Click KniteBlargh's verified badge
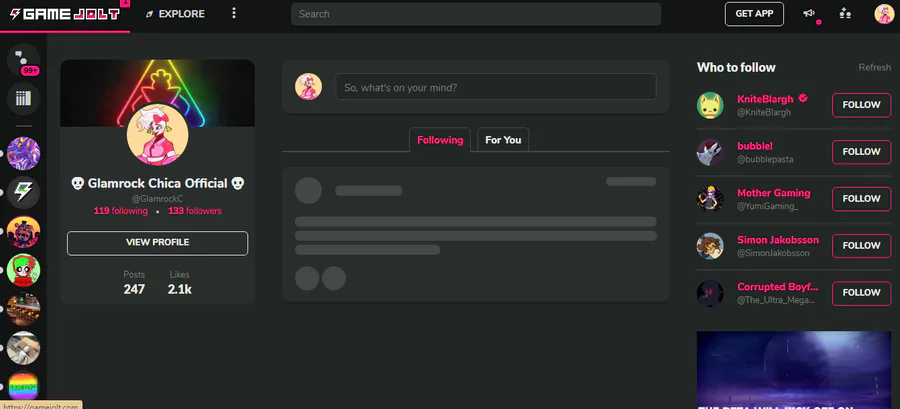Screen dimensions: 900x409 (x=803, y=98)
